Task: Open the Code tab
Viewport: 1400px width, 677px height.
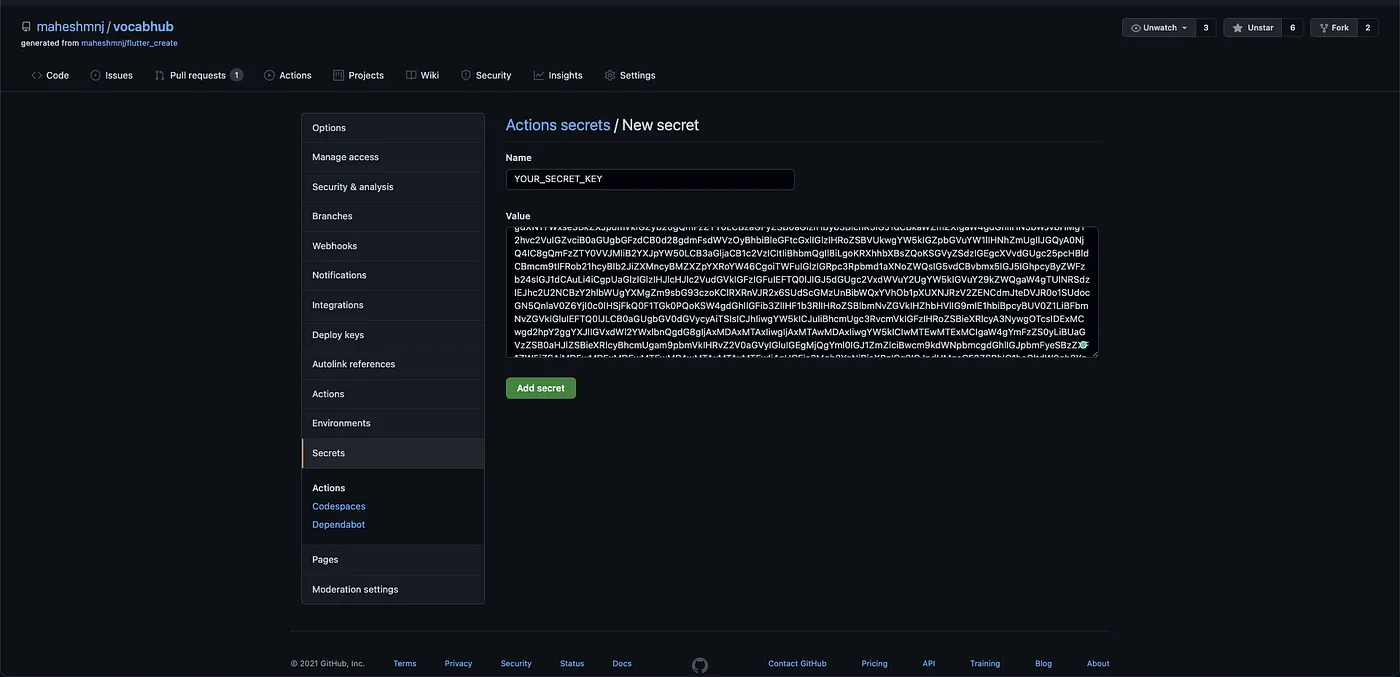Action: [x=50, y=75]
